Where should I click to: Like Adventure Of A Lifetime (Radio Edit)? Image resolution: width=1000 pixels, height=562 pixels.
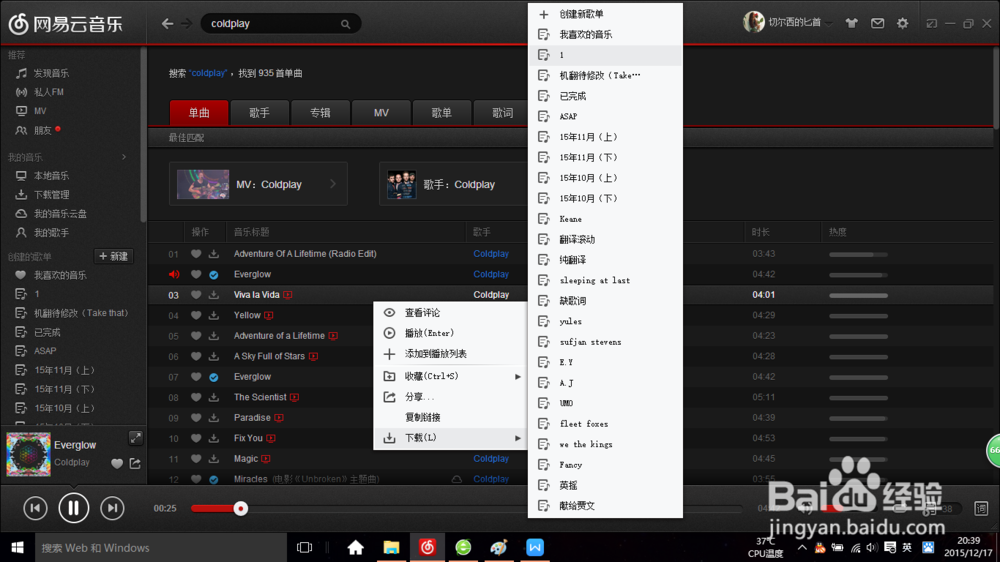196,254
